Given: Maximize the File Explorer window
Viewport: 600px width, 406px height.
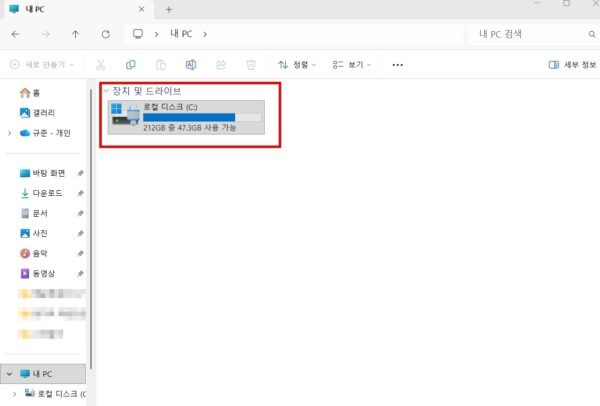Looking at the screenshot, I should coord(566,3).
